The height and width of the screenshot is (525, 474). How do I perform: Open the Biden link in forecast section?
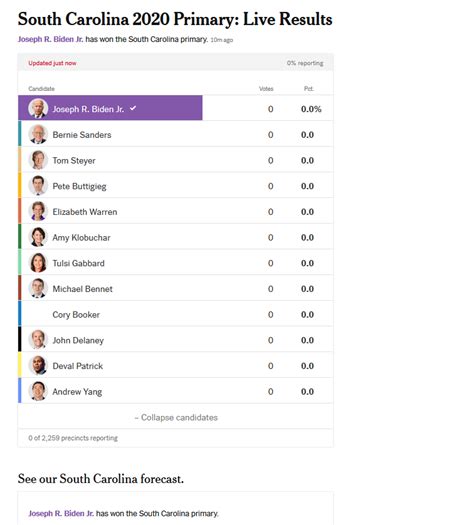coord(61,513)
